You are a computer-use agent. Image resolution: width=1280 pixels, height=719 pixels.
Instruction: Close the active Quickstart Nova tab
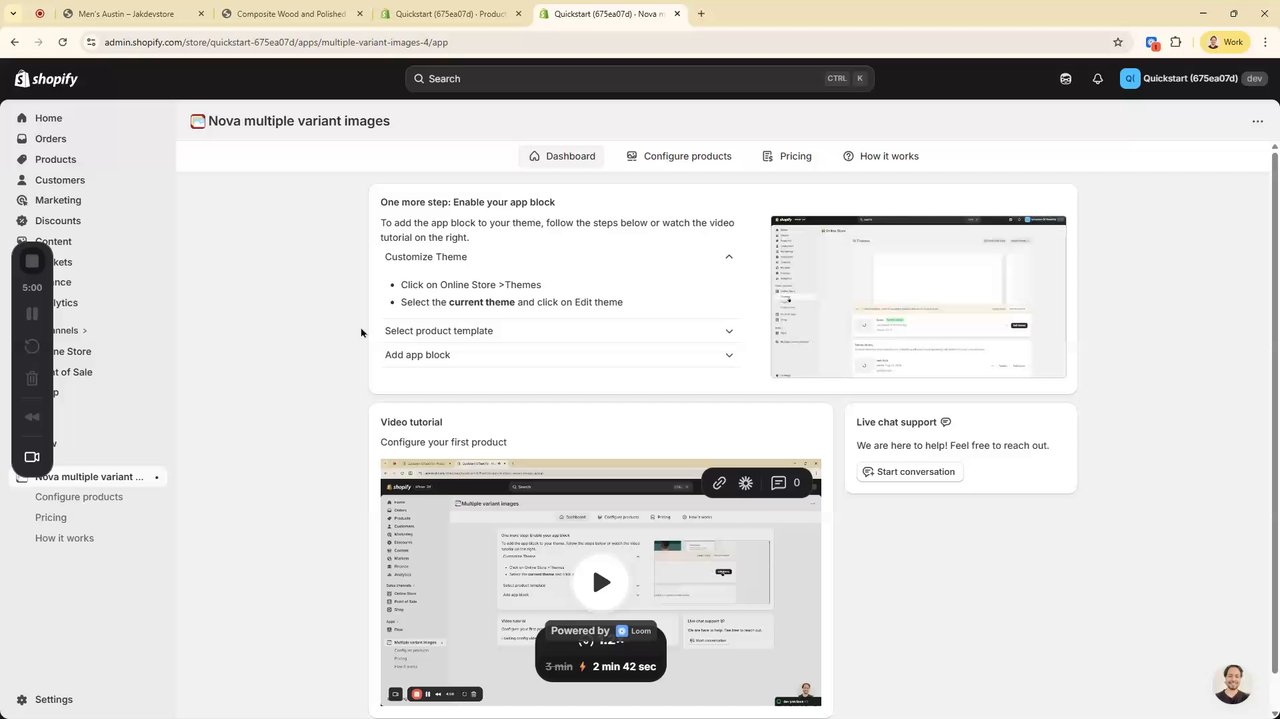point(677,14)
